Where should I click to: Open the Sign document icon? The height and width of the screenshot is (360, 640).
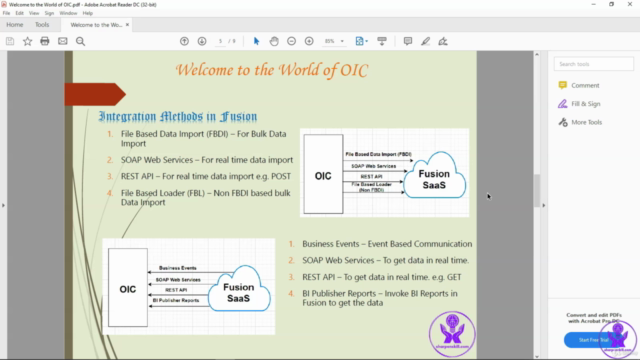coord(443,41)
